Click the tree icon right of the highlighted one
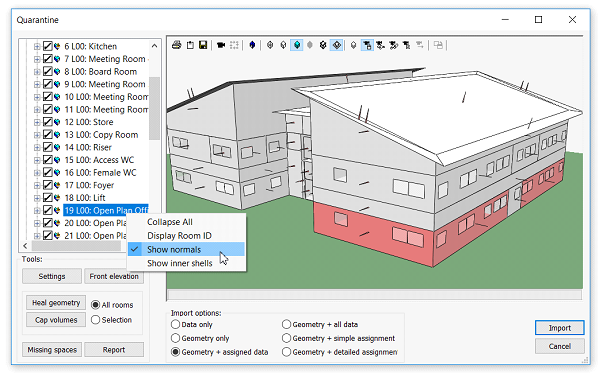The image size is (603, 374). coord(380,45)
